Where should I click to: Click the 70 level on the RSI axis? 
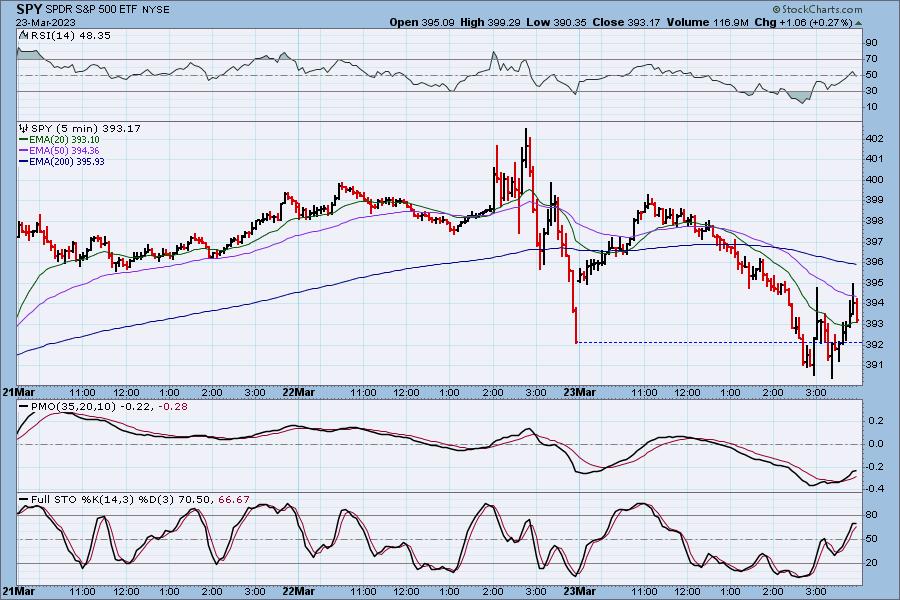pyautogui.click(x=871, y=59)
